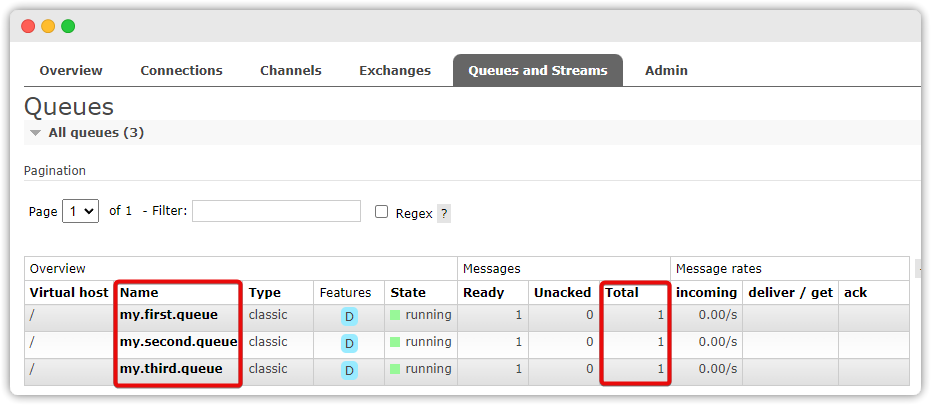
Task: Click the green running indicator of my.first.queue
Action: [395, 315]
